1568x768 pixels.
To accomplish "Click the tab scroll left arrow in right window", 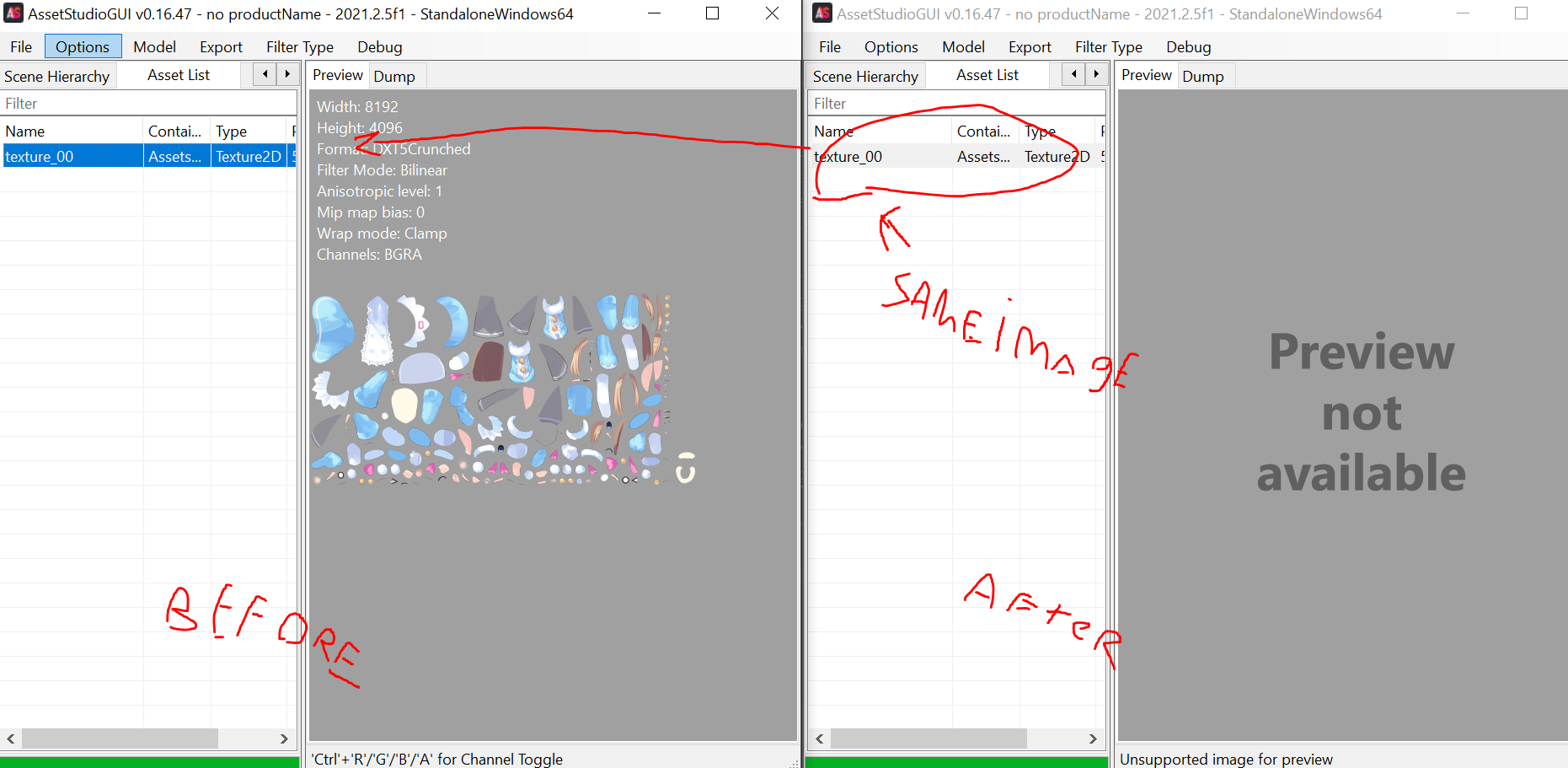I will (1073, 74).
